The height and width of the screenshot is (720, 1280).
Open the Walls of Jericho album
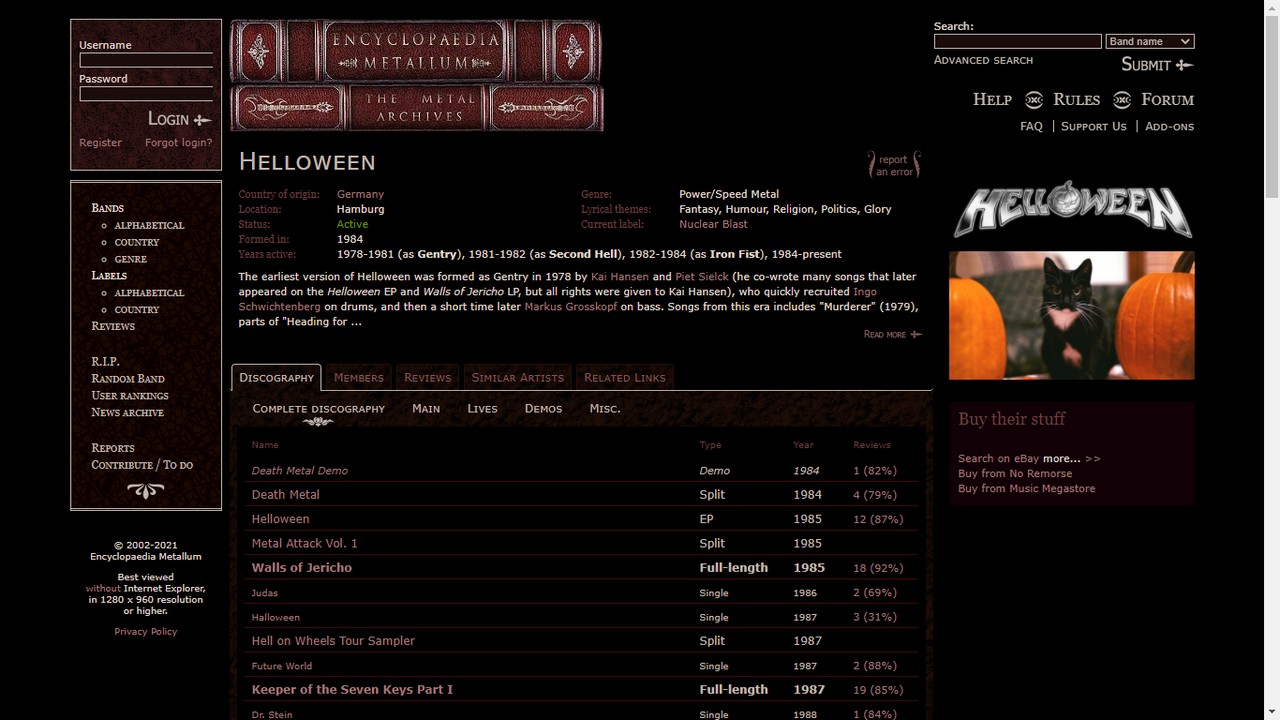302,568
